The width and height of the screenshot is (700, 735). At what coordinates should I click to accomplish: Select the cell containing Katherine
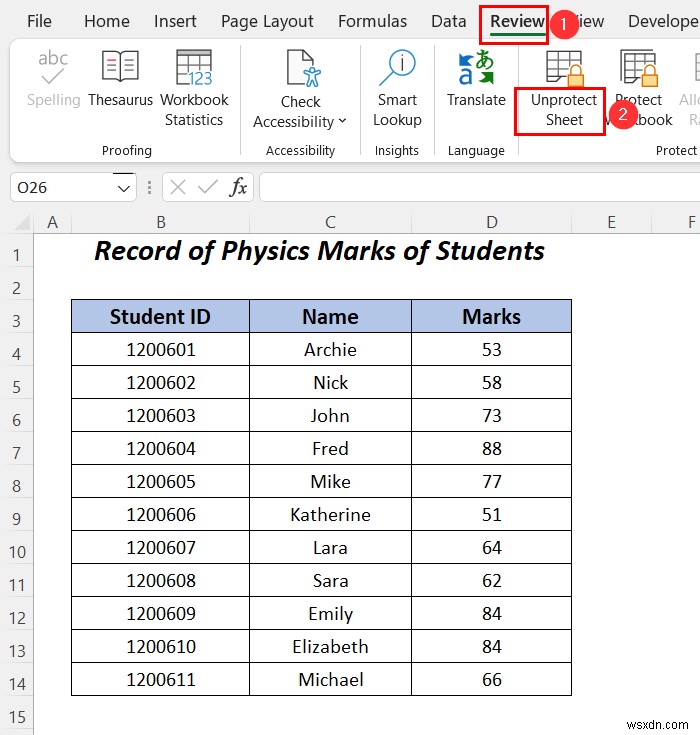click(x=330, y=515)
